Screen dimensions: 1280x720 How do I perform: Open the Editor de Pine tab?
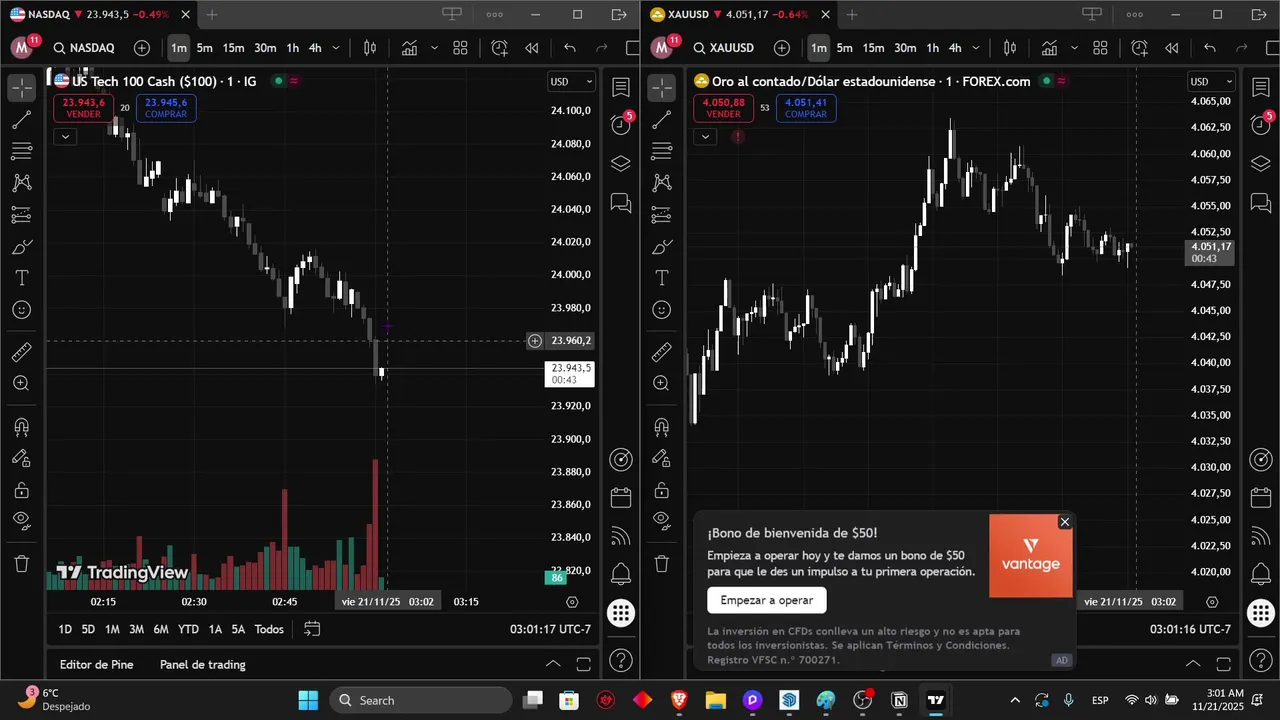(96, 664)
